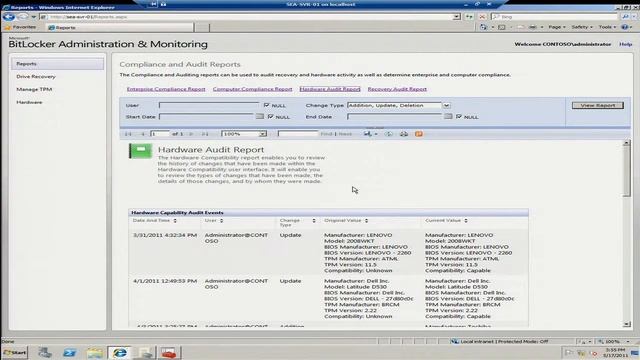Open the Change Type dropdown

[x=446, y=105]
